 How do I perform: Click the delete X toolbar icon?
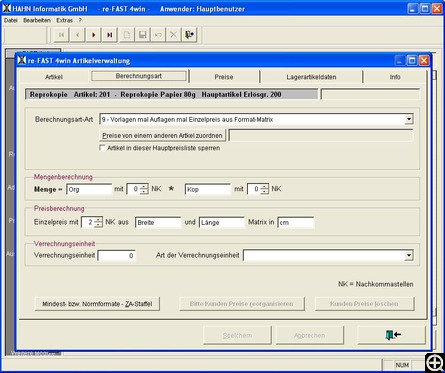pyautogui.click(x=173, y=35)
